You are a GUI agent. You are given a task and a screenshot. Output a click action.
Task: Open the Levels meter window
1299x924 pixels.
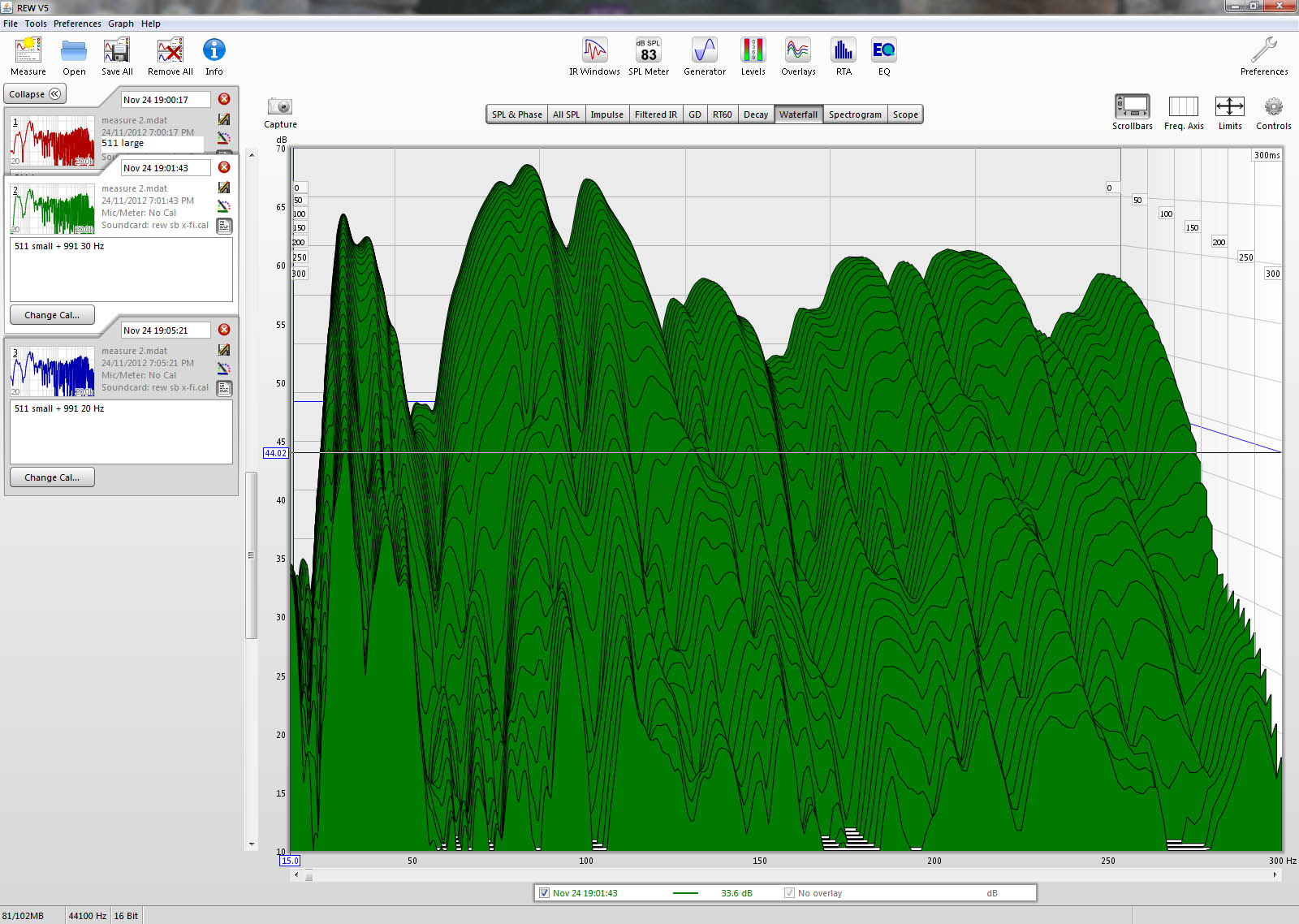753,51
